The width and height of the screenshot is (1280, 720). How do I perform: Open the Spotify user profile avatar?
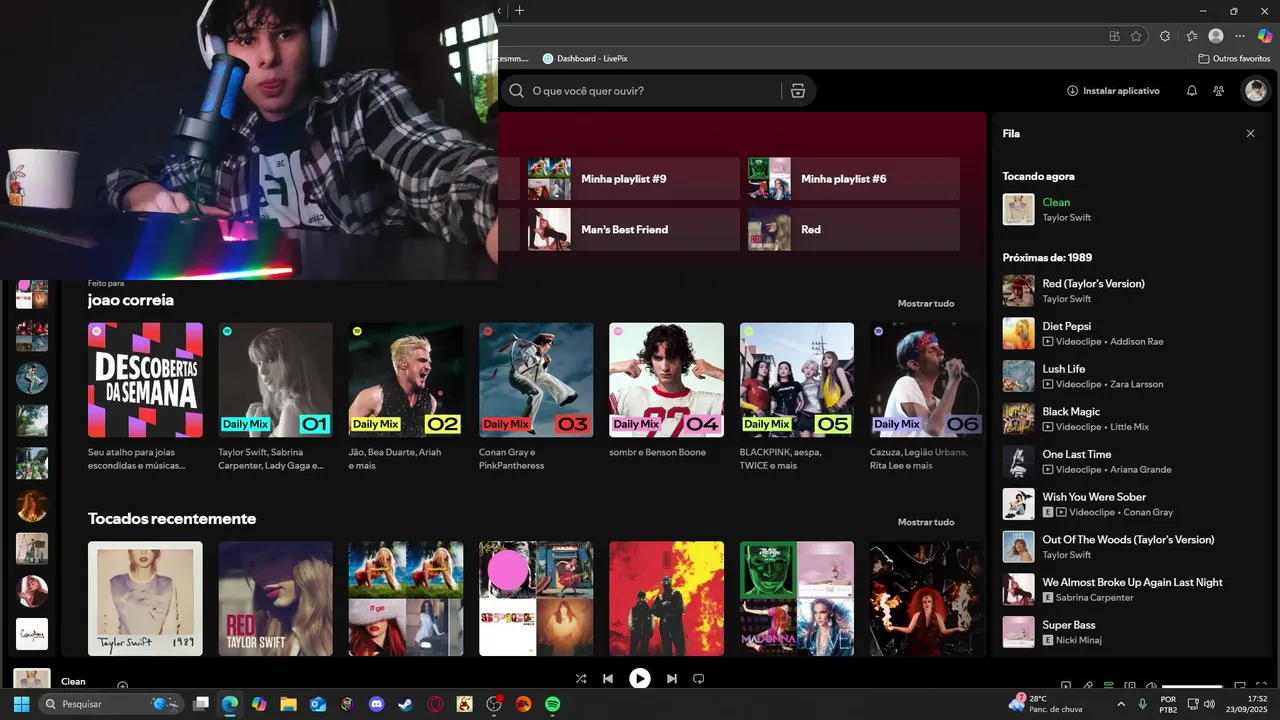tap(1255, 91)
